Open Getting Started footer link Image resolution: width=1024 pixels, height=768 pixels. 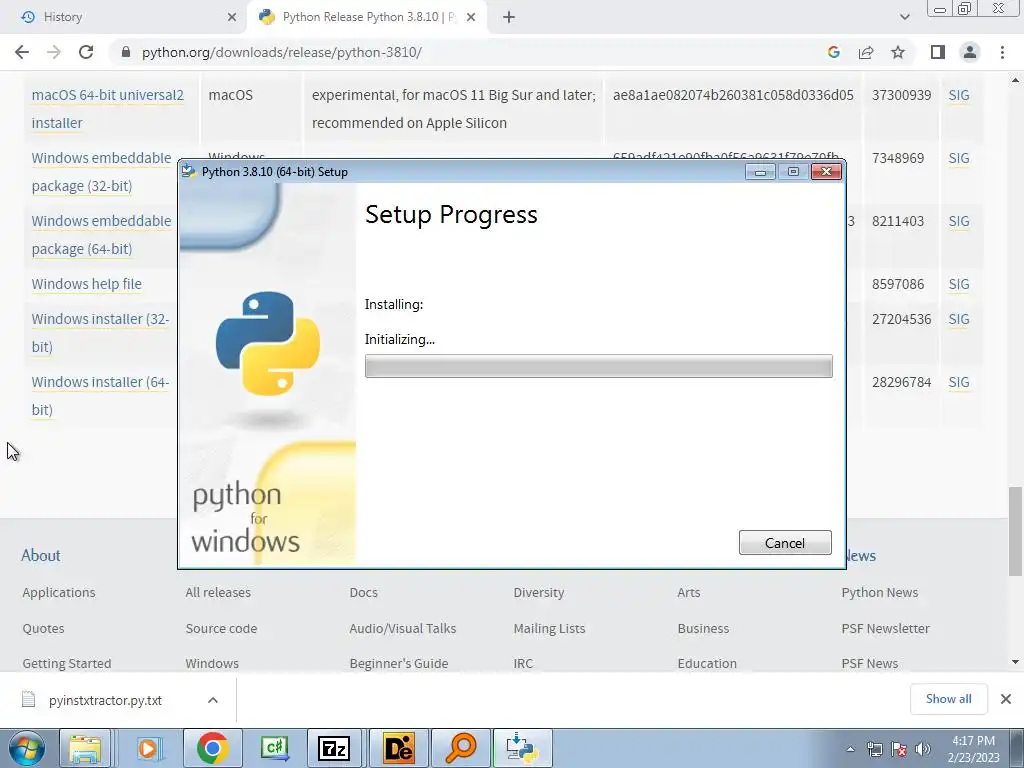point(67,664)
